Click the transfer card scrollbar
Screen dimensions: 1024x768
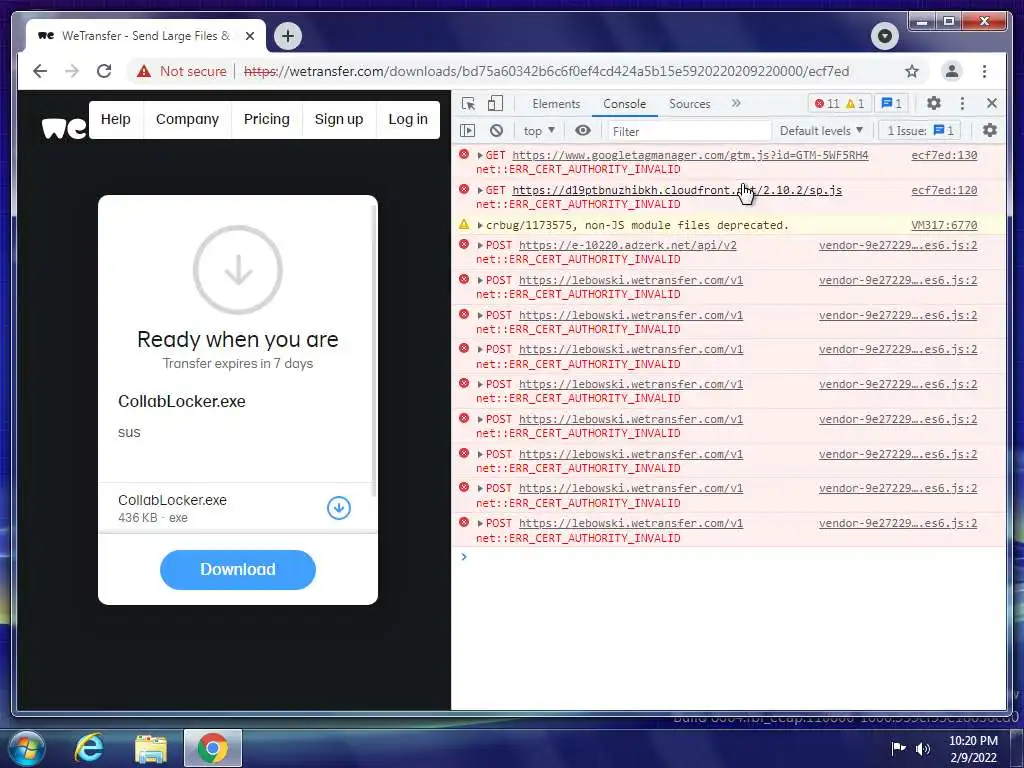[x=374, y=349]
